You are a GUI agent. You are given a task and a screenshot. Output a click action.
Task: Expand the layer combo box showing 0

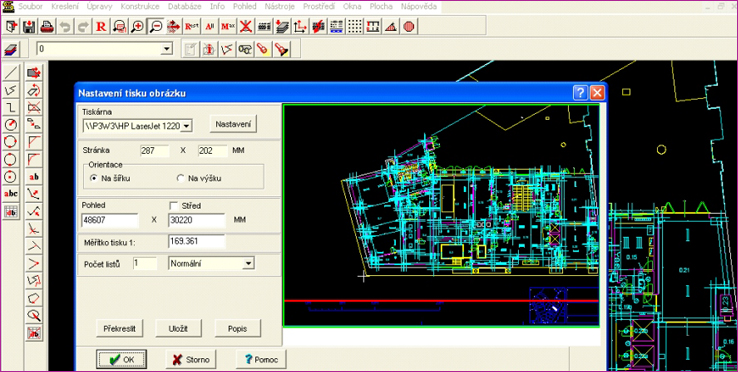167,49
